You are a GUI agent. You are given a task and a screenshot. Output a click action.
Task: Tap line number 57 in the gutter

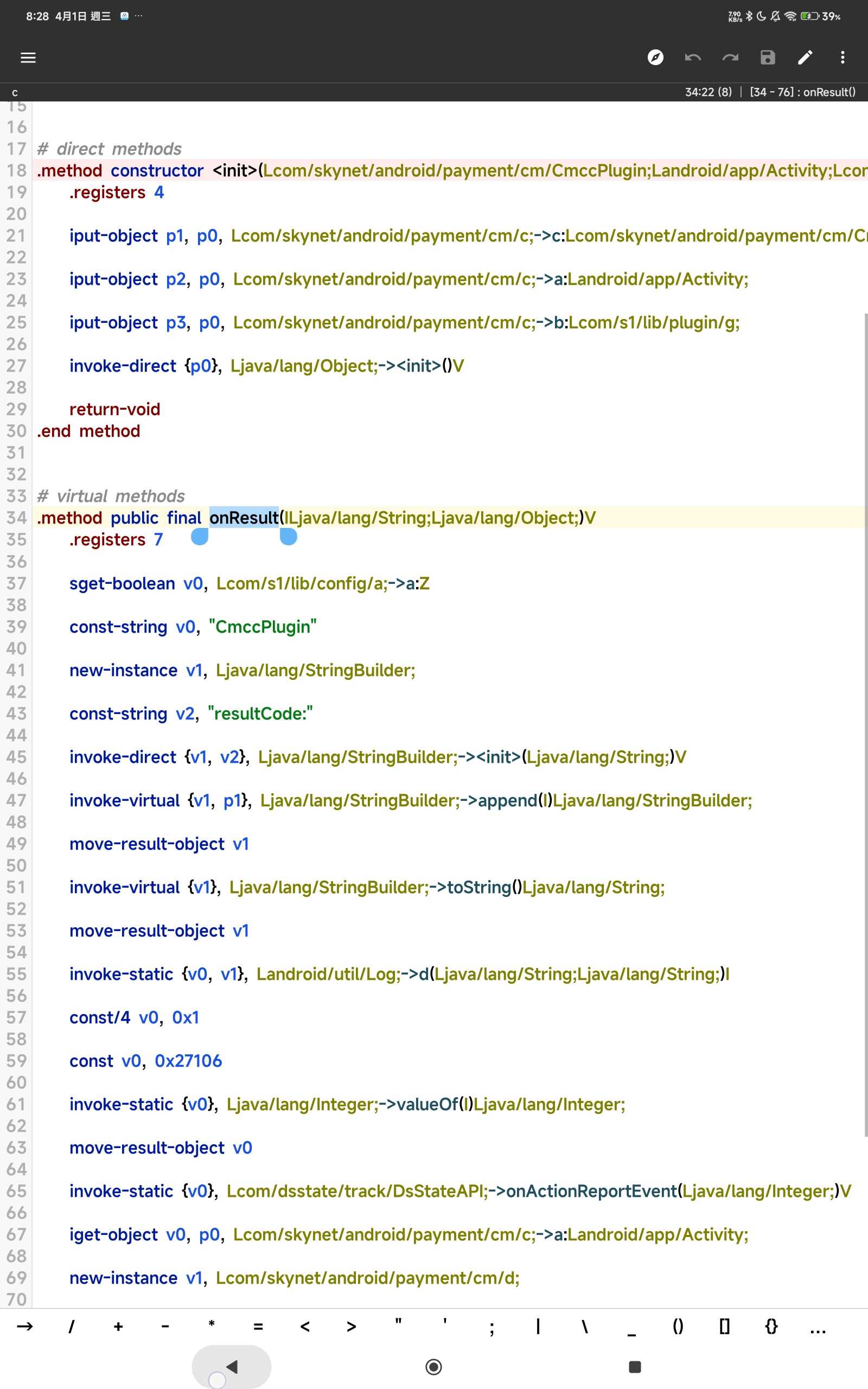point(17,1018)
